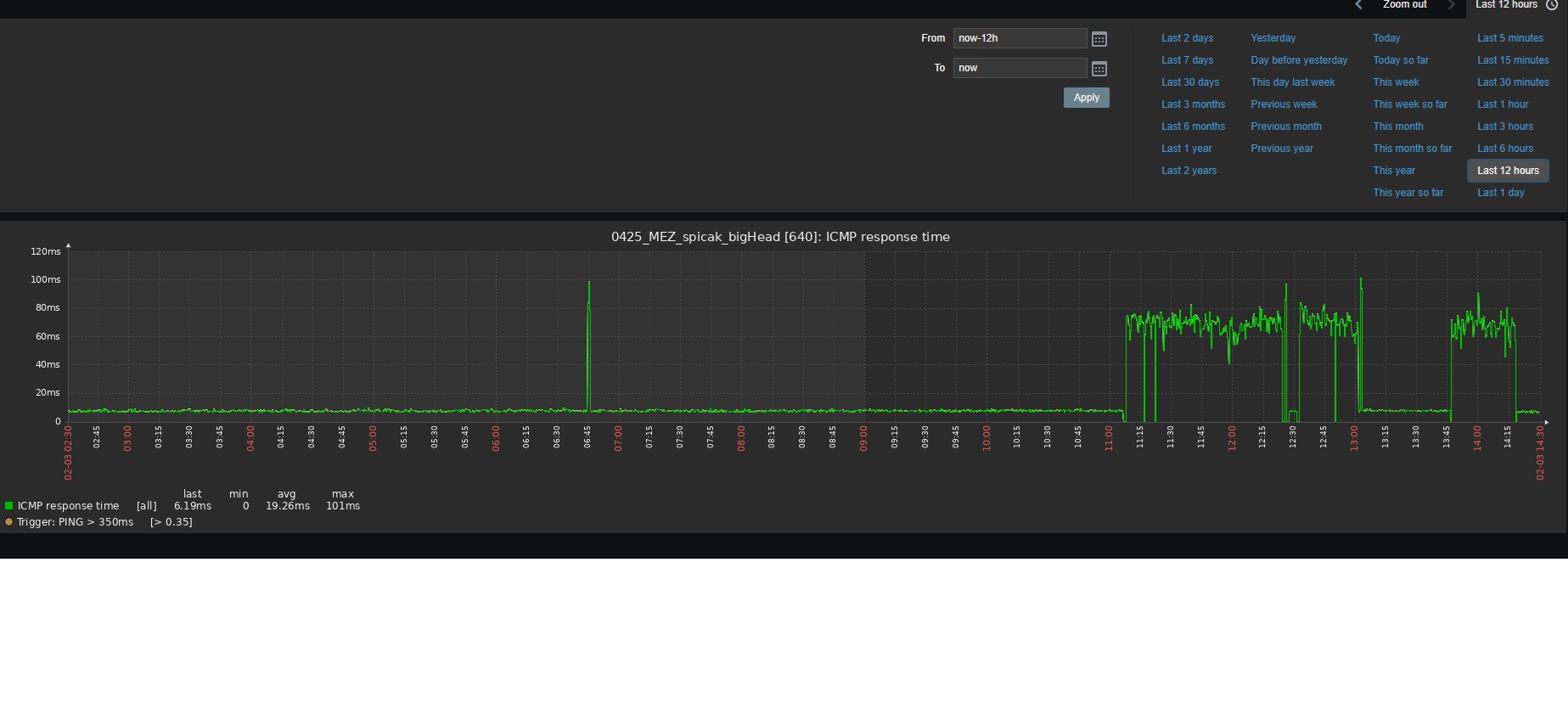Click the highlighted Last 12 hours preset
Viewport: 1568px width, 703px height.
(1508, 171)
